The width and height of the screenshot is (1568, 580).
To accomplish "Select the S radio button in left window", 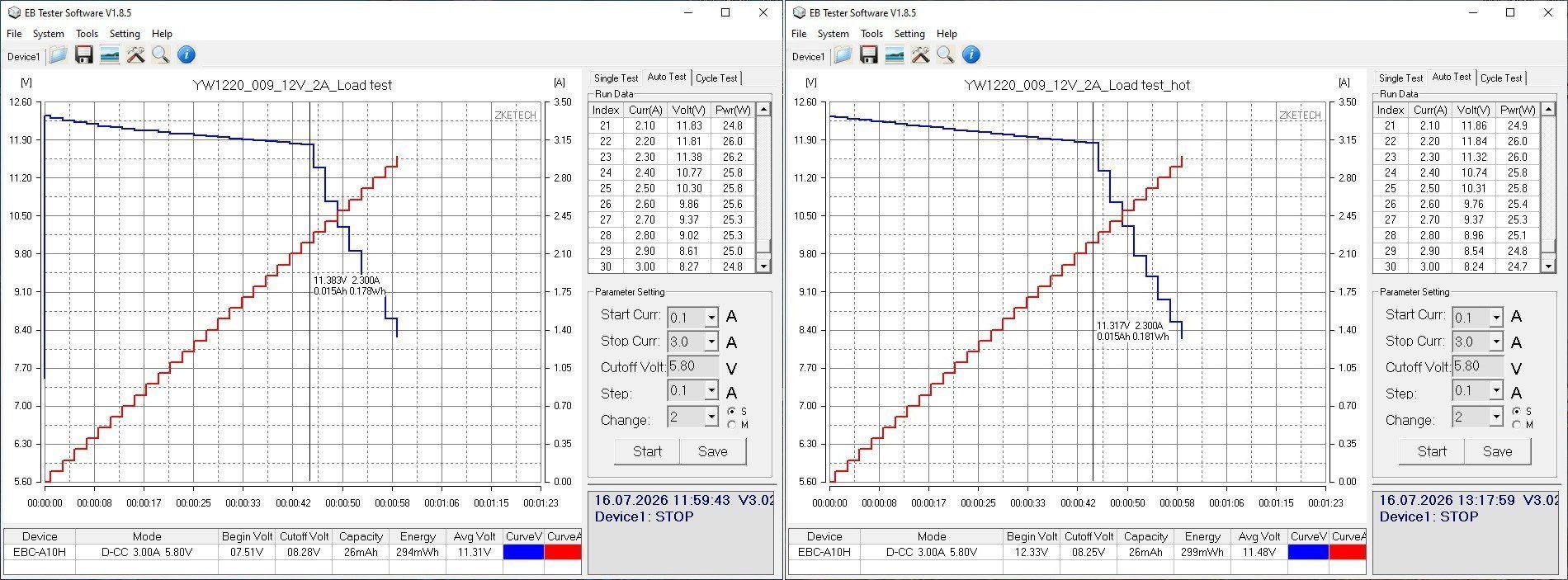I will [732, 411].
